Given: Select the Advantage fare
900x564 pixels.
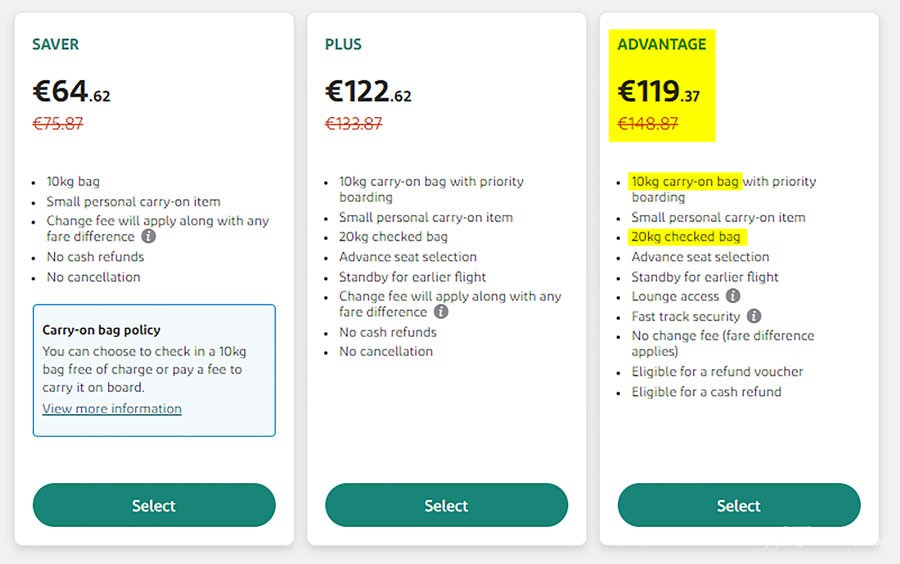Looking at the screenshot, I should 739,505.
